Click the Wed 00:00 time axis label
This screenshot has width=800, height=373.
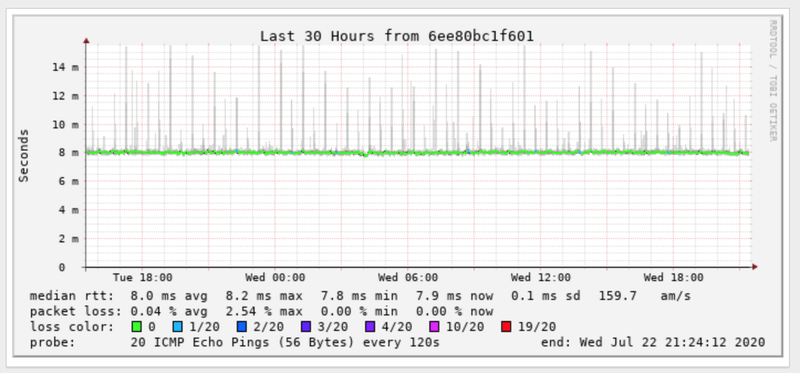(275, 278)
